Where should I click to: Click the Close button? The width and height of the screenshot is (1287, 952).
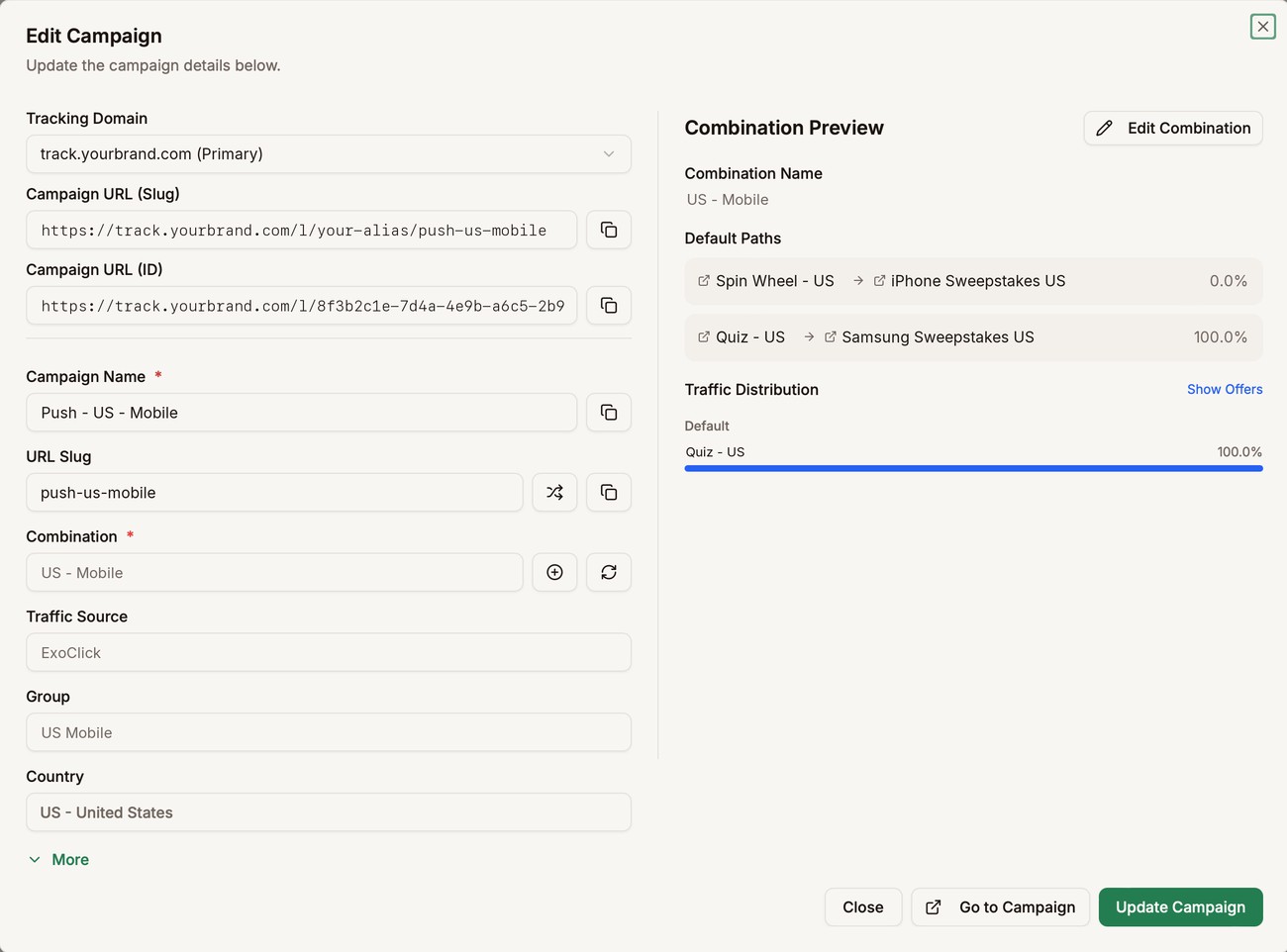[x=863, y=907]
